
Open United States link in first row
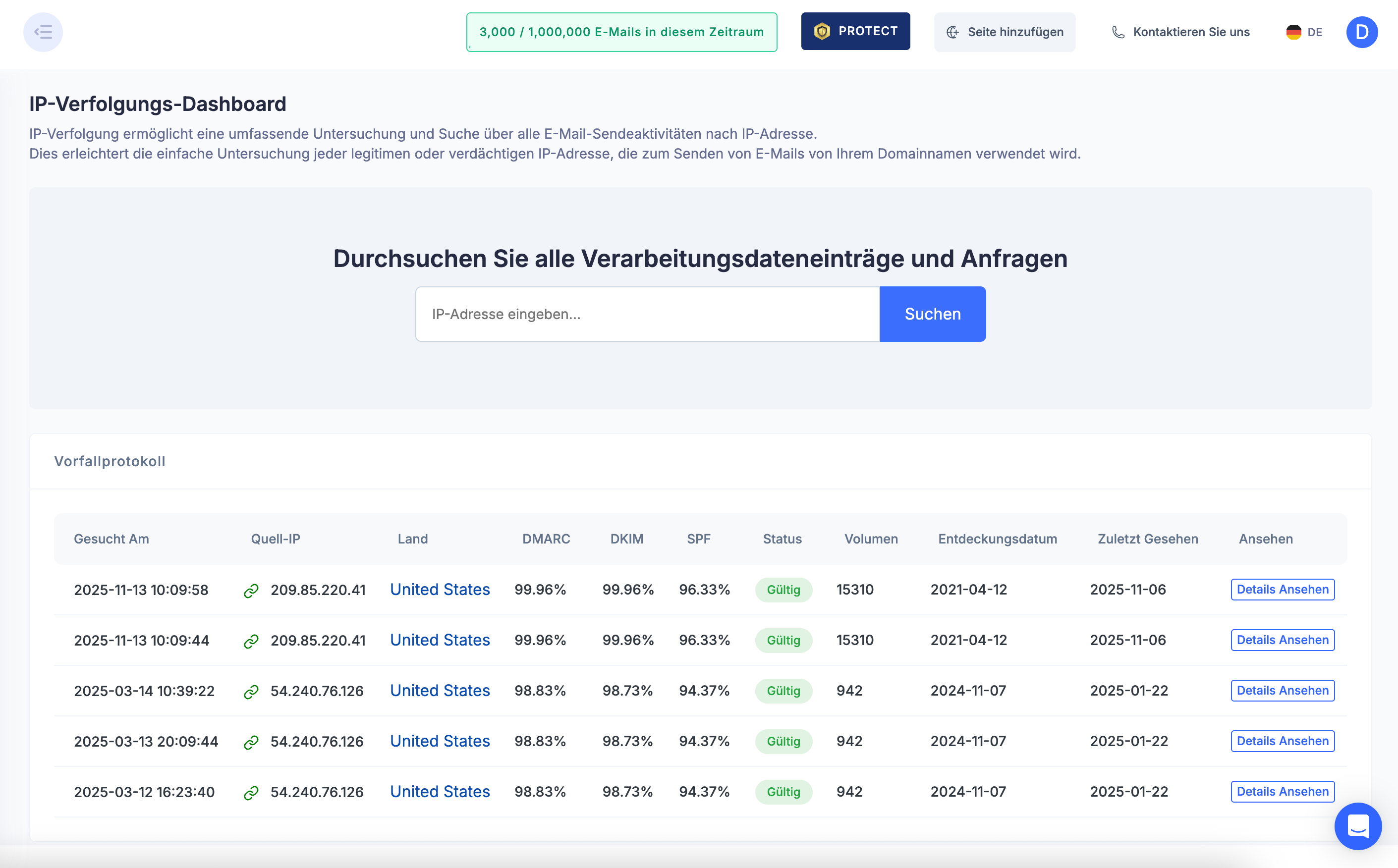440,590
